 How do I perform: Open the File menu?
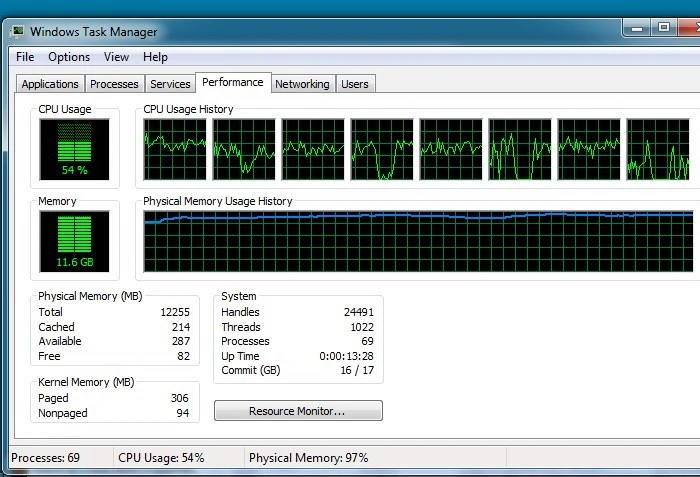pyautogui.click(x=25, y=57)
